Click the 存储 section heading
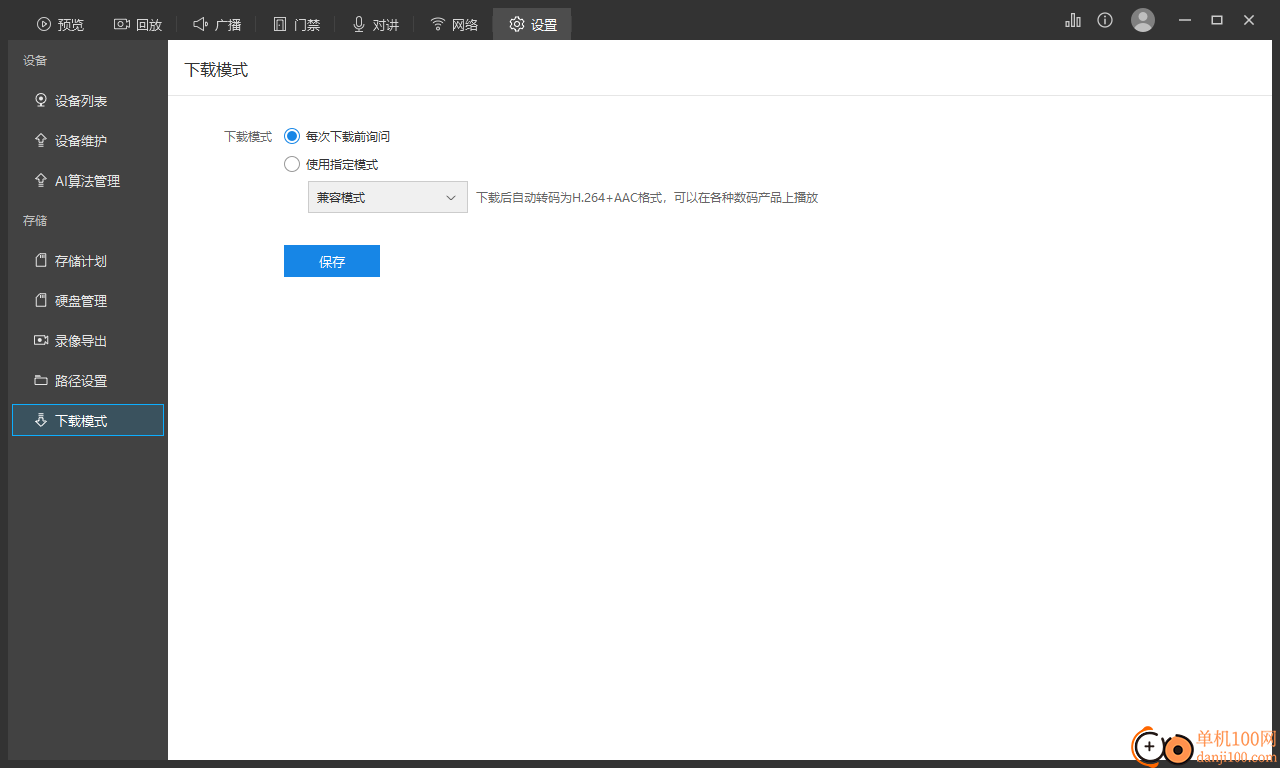This screenshot has width=1280, height=768. pyautogui.click(x=35, y=220)
